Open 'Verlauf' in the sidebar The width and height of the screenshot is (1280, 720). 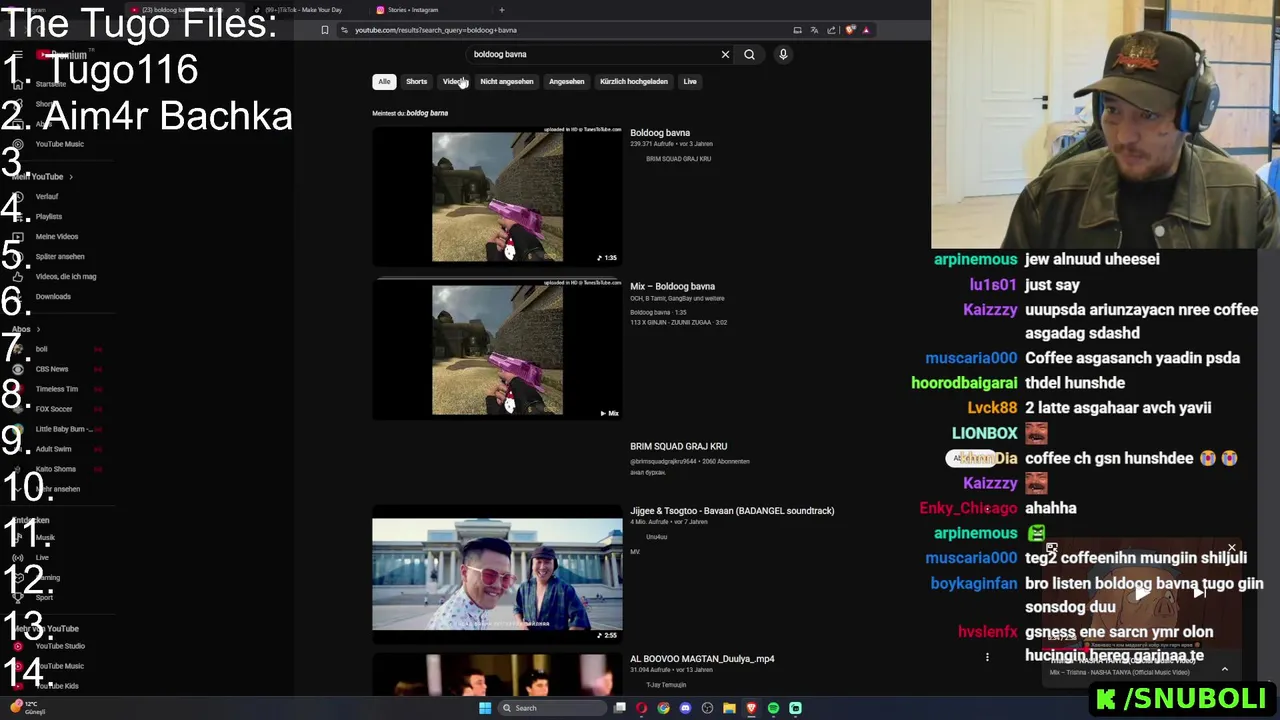[47, 197]
